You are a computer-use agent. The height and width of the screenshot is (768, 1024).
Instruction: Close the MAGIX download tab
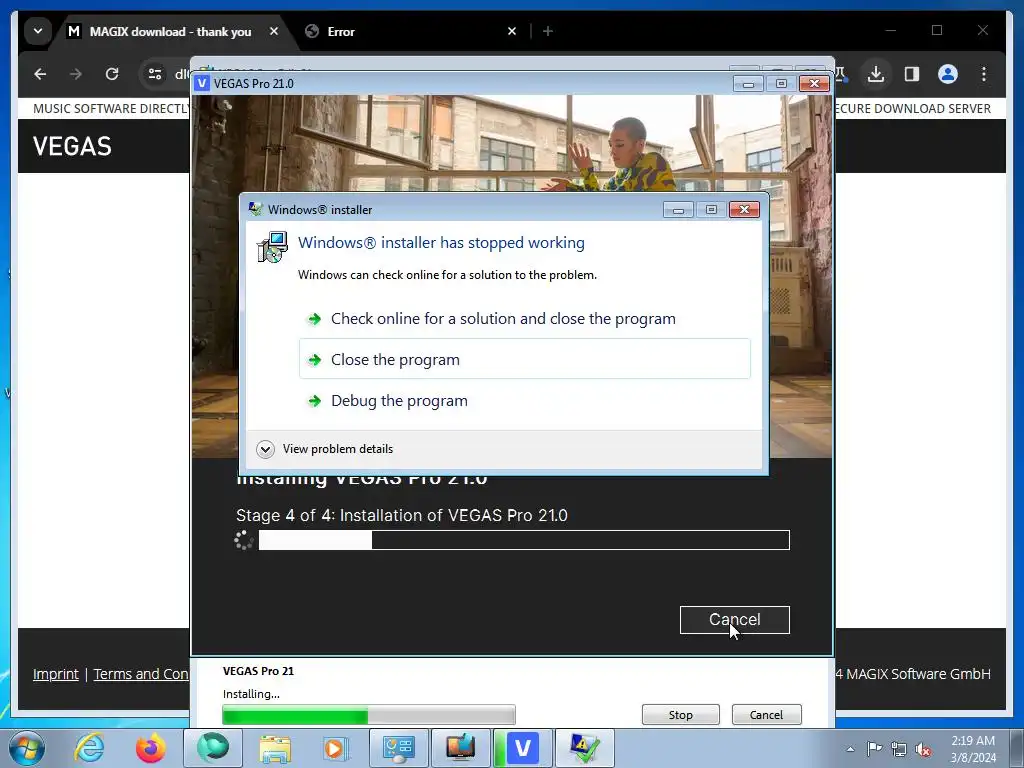tap(274, 31)
